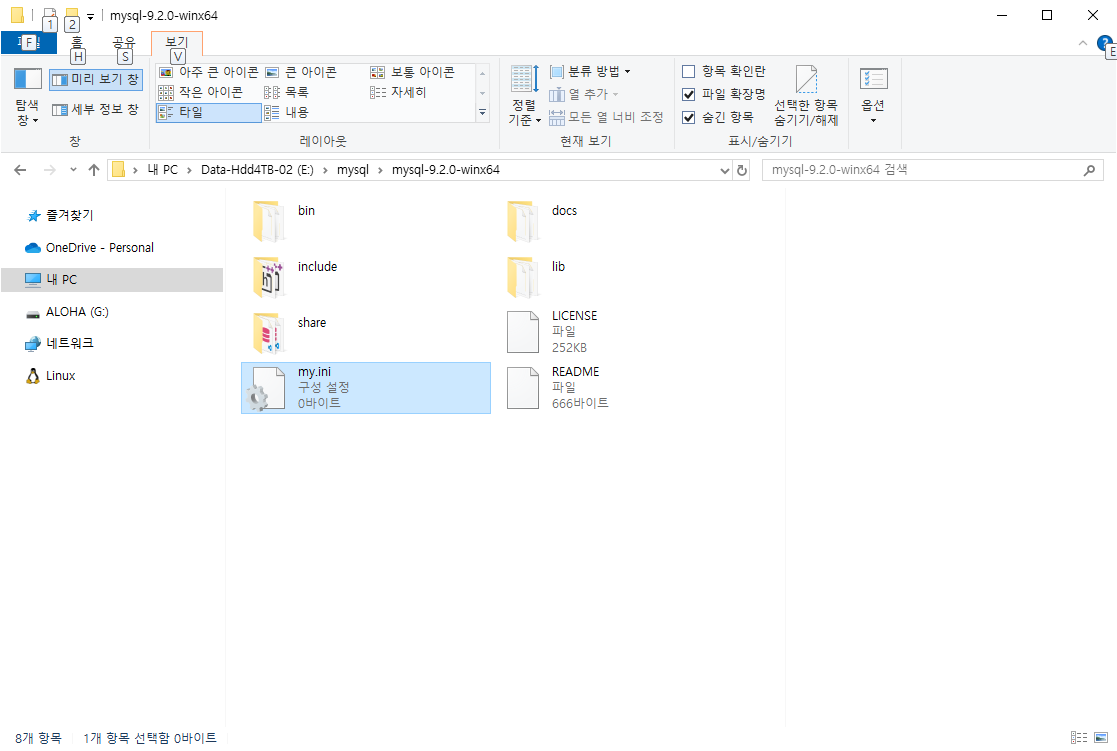Select details (자세히) layout
The width and height of the screenshot is (1117, 751).
pyautogui.click(x=398, y=92)
